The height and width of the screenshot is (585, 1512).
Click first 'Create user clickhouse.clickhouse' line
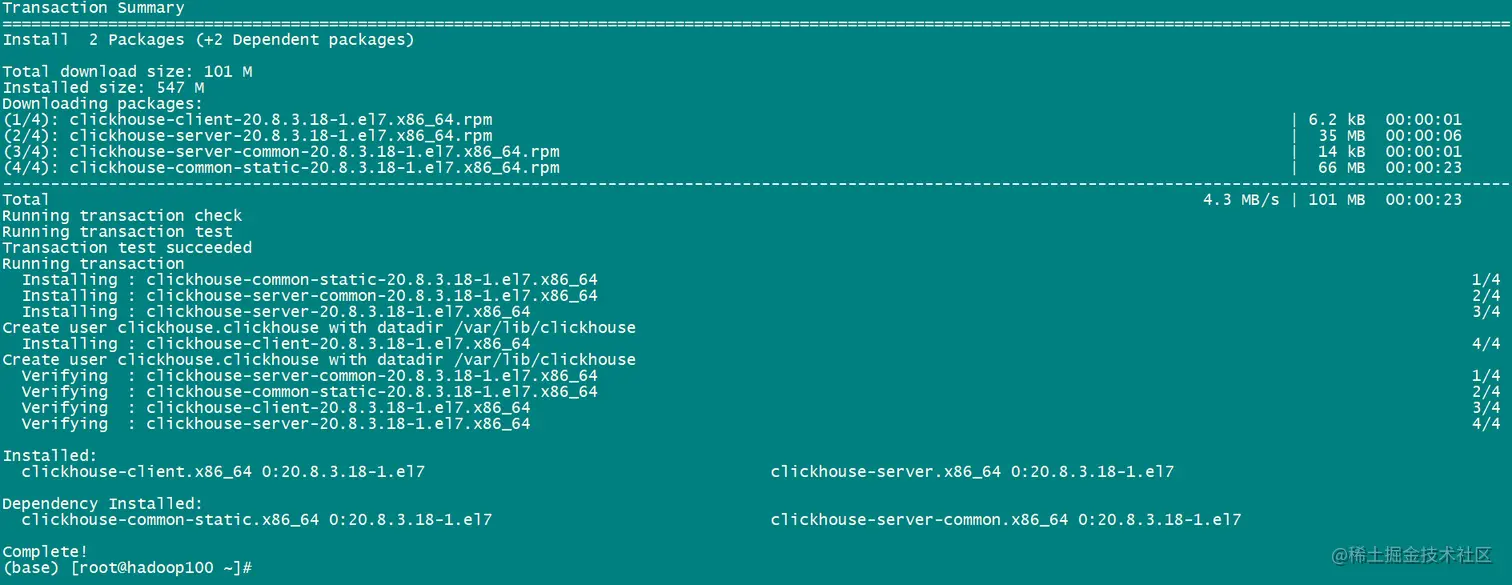pos(318,328)
